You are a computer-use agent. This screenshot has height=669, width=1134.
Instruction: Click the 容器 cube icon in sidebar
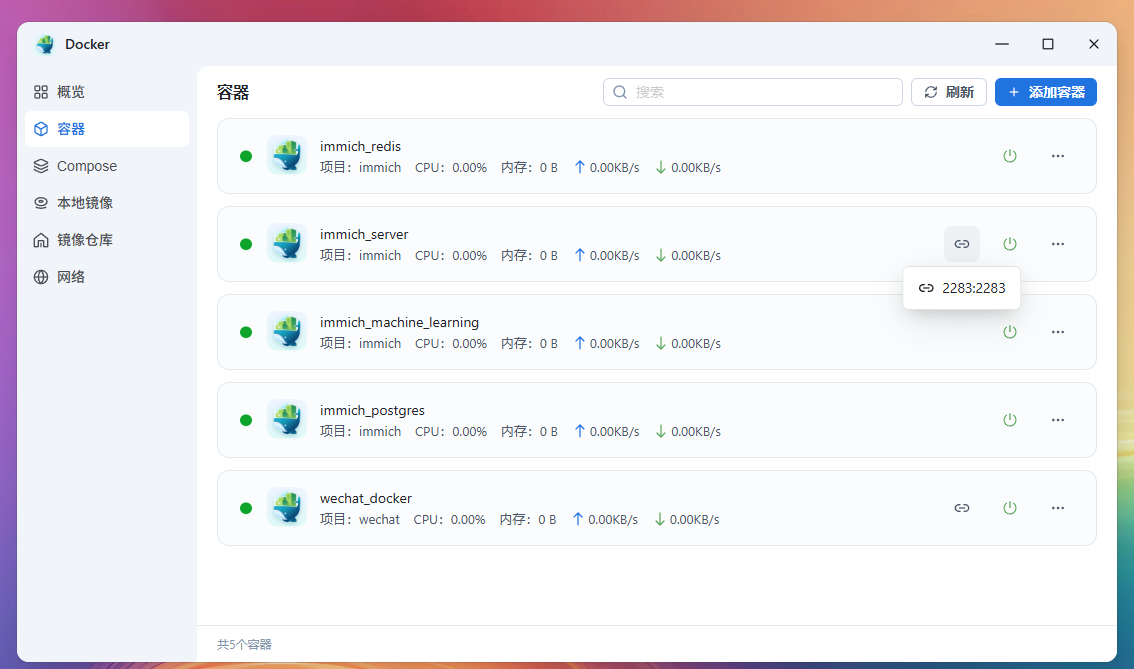coord(40,129)
